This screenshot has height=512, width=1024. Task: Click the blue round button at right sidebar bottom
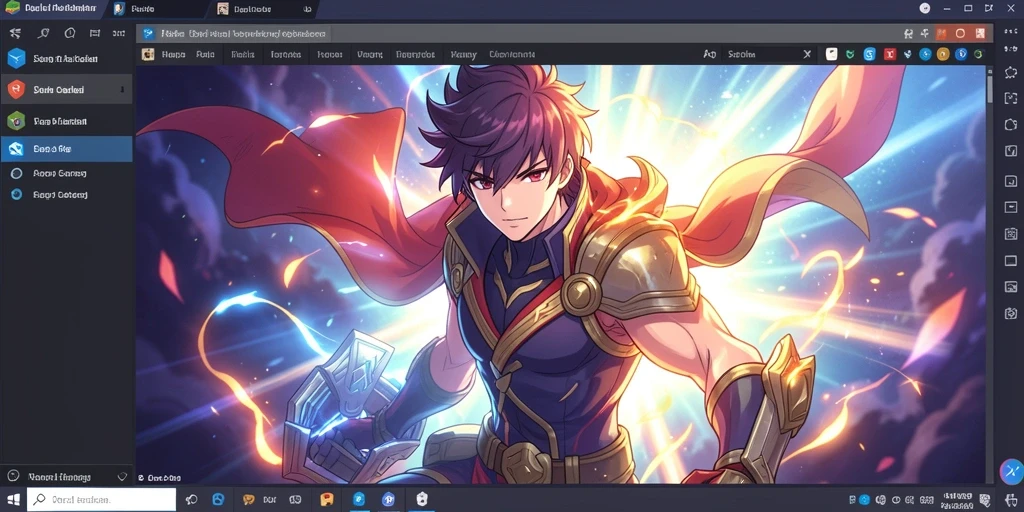1011,472
